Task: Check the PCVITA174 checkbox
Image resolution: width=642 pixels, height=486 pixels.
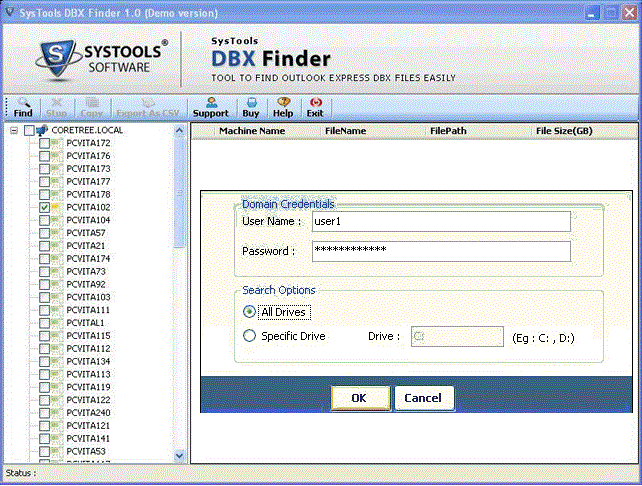Action: pos(44,259)
